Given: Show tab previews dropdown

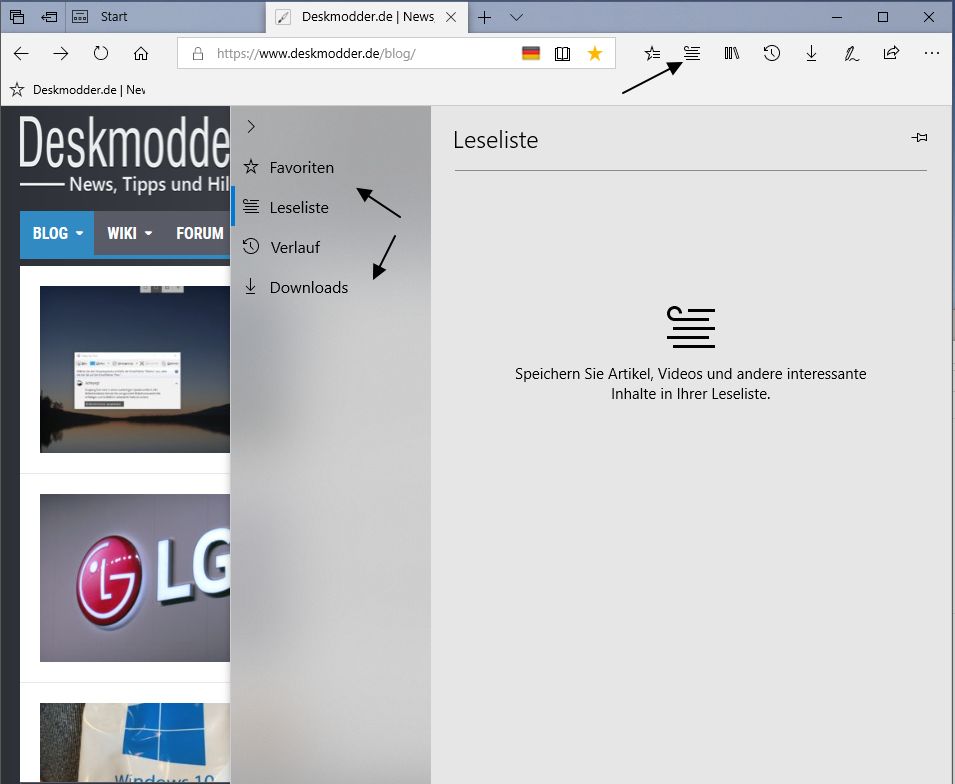Looking at the screenshot, I should [x=516, y=17].
